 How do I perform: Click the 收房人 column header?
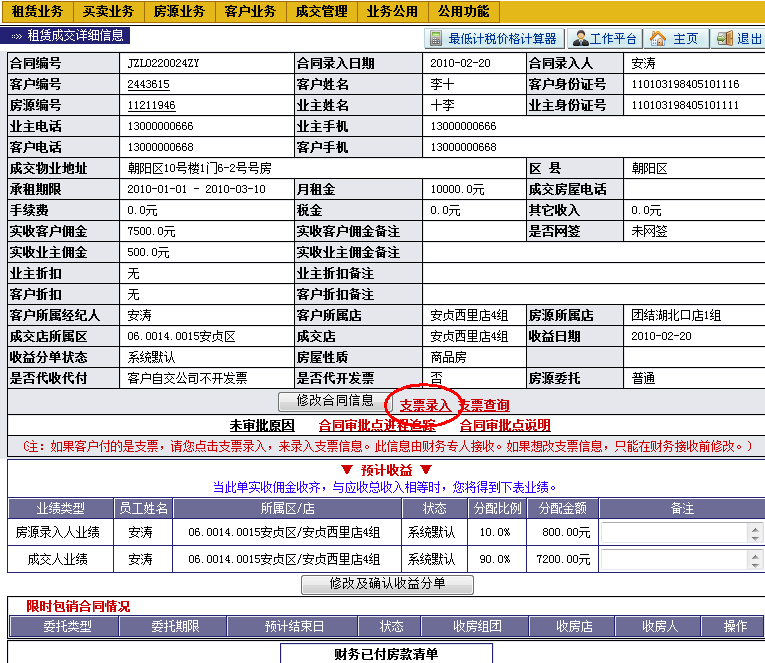click(x=660, y=626)
